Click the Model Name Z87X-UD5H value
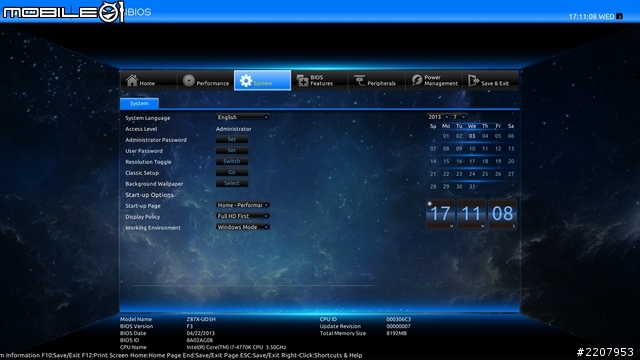This screenshot has width=640, height=360. (201, 320)
